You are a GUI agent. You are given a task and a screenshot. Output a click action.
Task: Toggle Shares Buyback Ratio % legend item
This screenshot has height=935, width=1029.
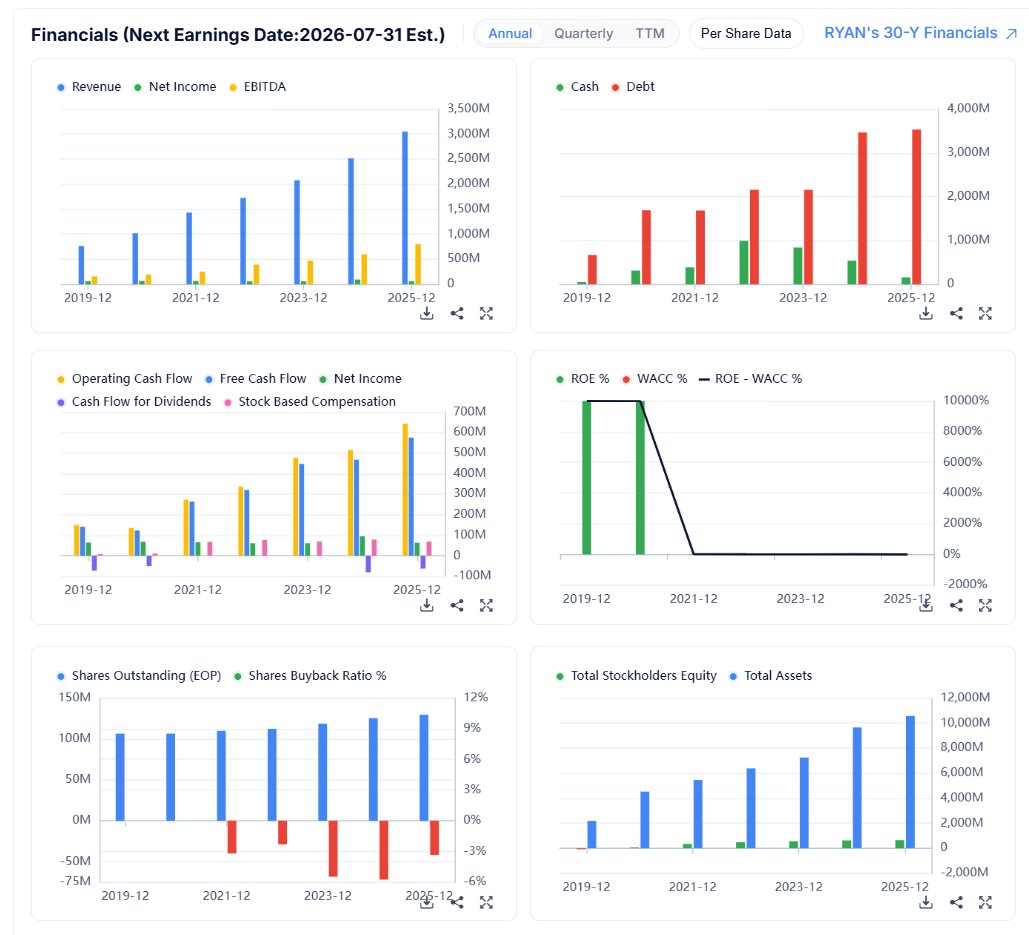click(x=310, y=676)
